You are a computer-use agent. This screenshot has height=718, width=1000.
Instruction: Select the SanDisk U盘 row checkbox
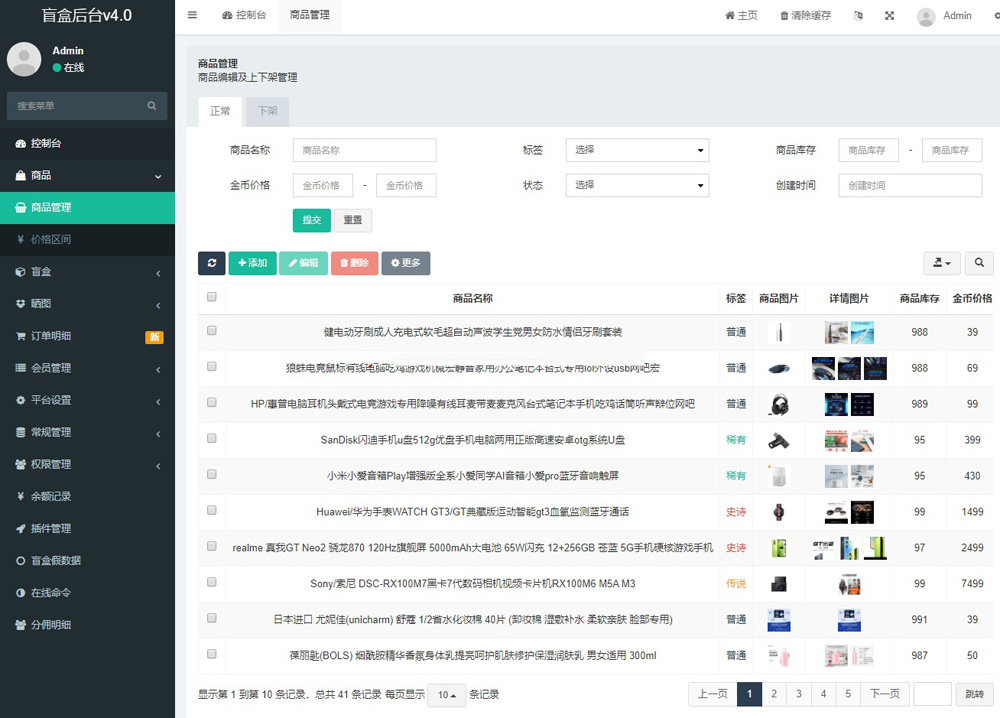[211, 439]
